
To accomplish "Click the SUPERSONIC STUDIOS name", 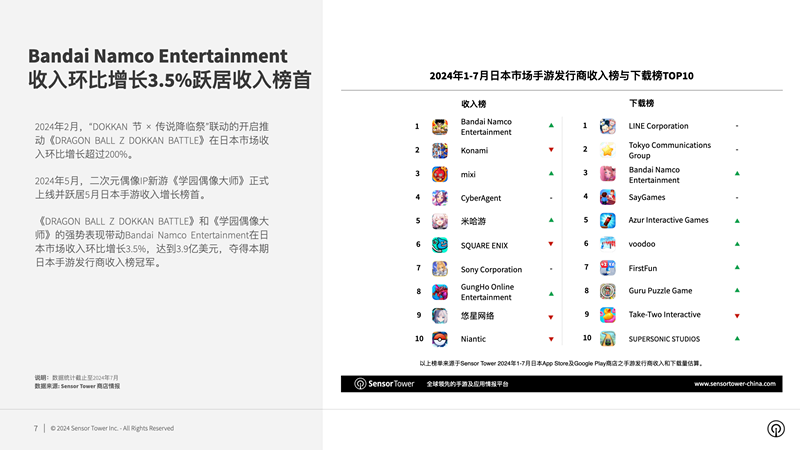I will [664, 339].
